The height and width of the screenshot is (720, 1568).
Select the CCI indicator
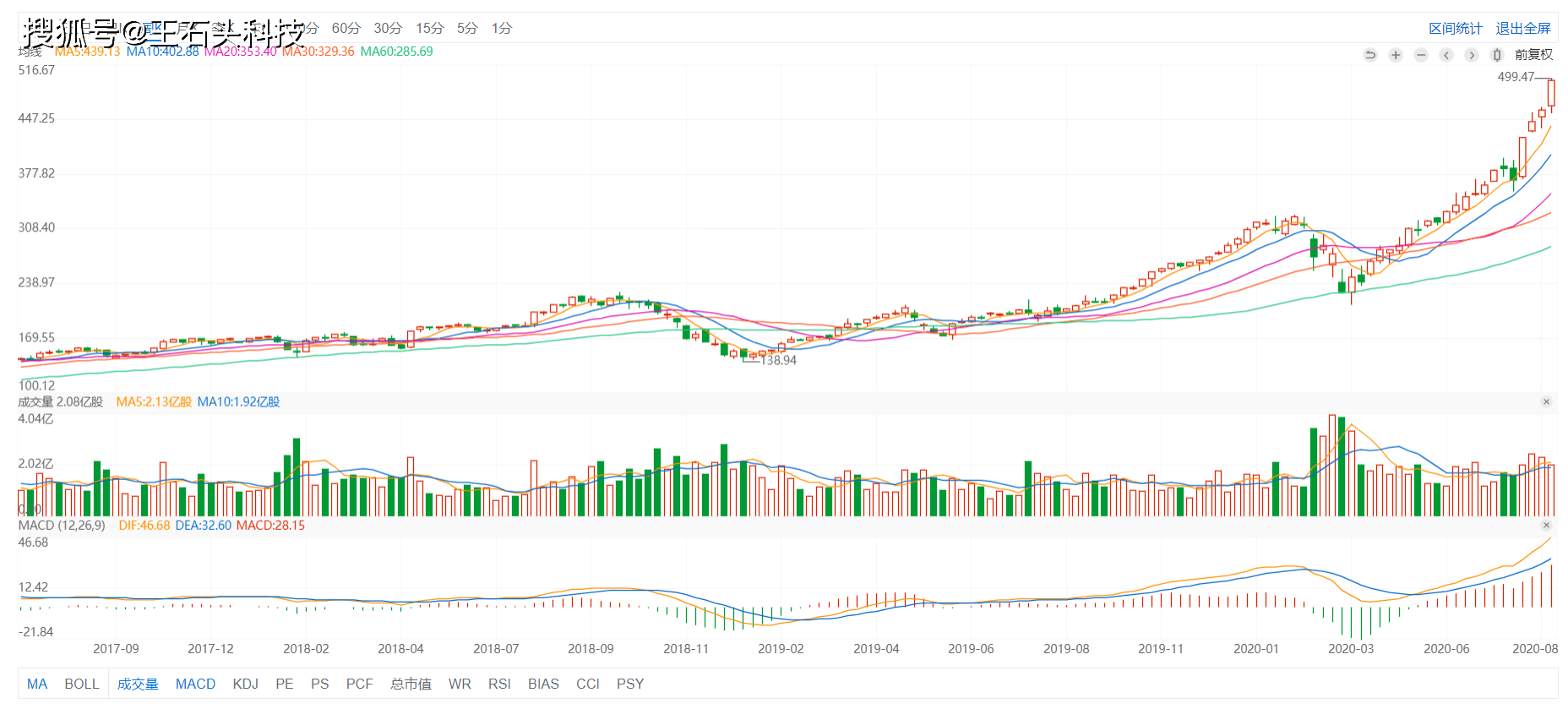click(x=588, y=684)
